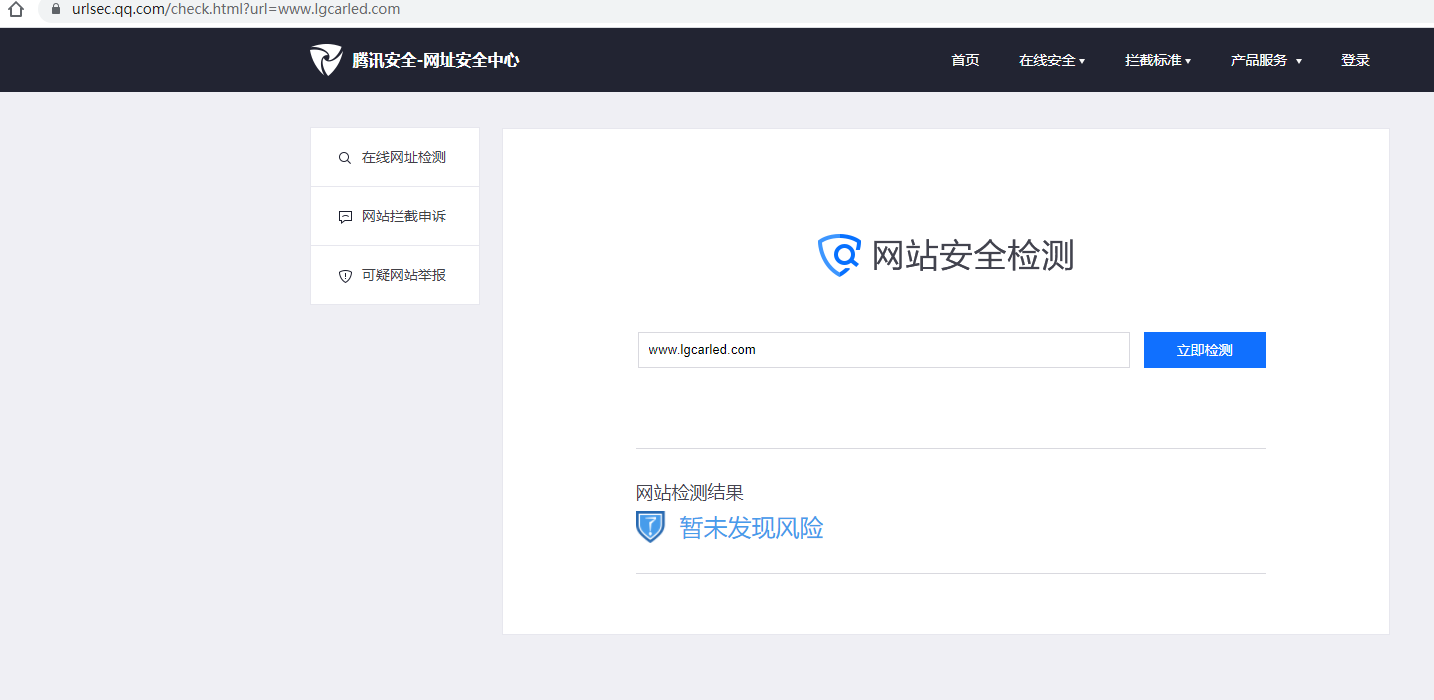1434x700 pixels.
Task: Click the shield icon beside 可疑网站举报
Action: [x=345, y=275]
